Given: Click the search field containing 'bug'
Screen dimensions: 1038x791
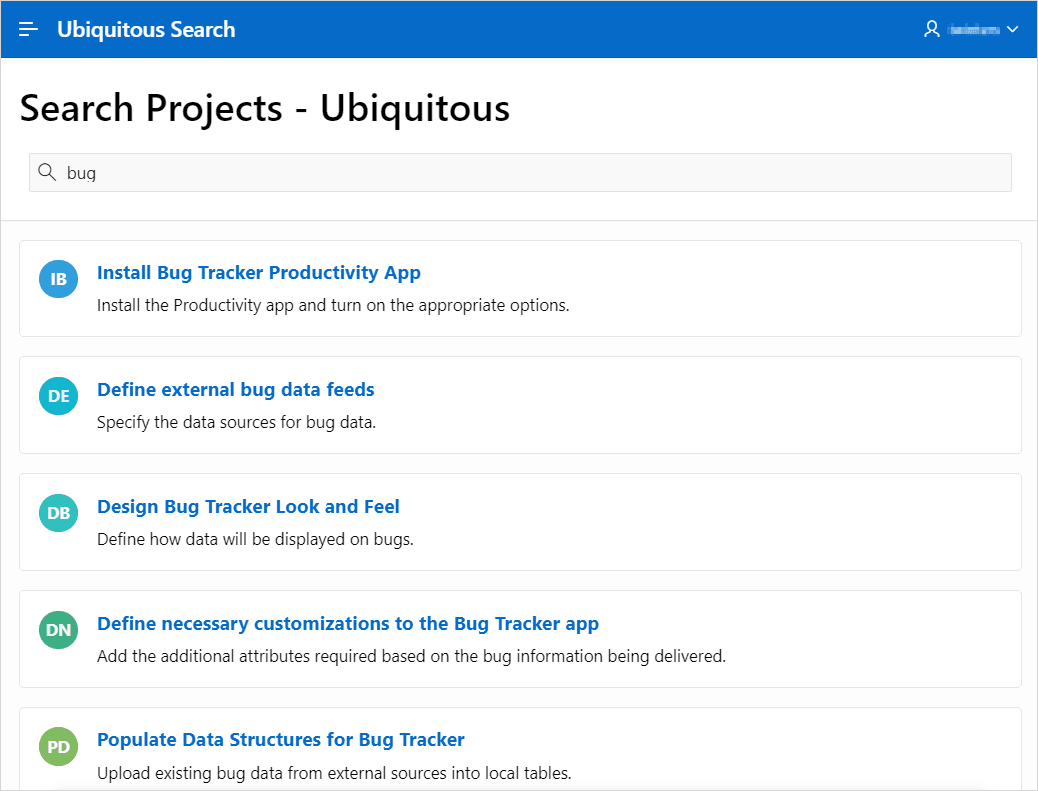Looking at the screenshot, I should point(520,172).
